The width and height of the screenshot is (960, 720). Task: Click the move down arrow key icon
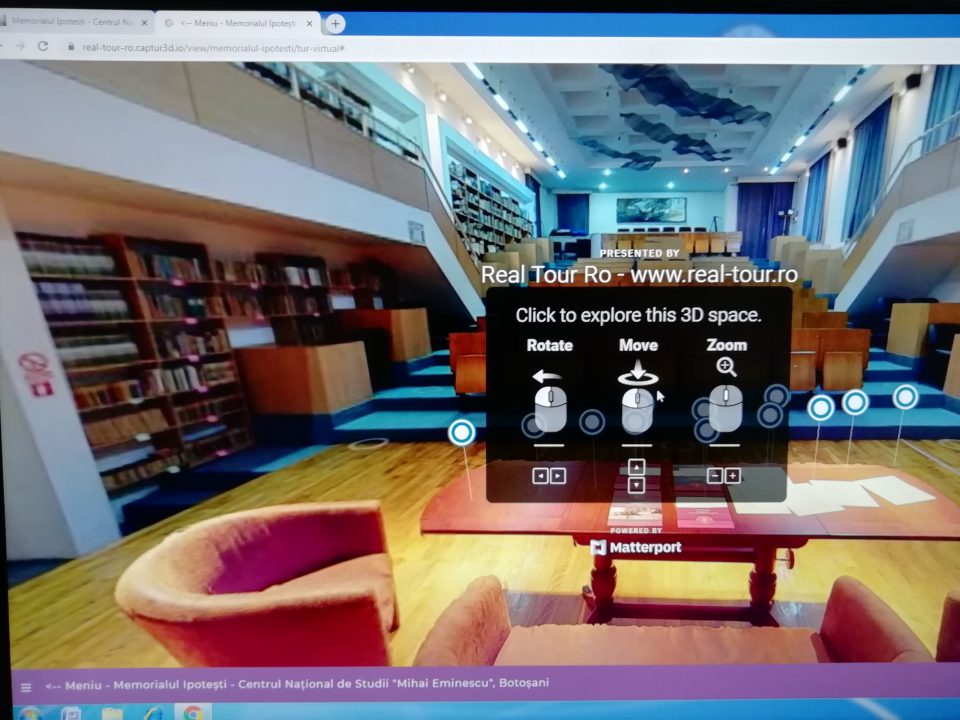coord(637,486)
